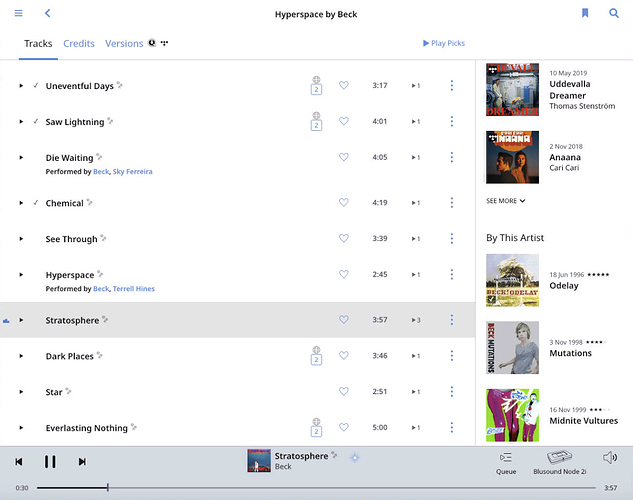633x500 pixels.
Task: Expand Hyperspace row triangle
Action: pos(21,274)
